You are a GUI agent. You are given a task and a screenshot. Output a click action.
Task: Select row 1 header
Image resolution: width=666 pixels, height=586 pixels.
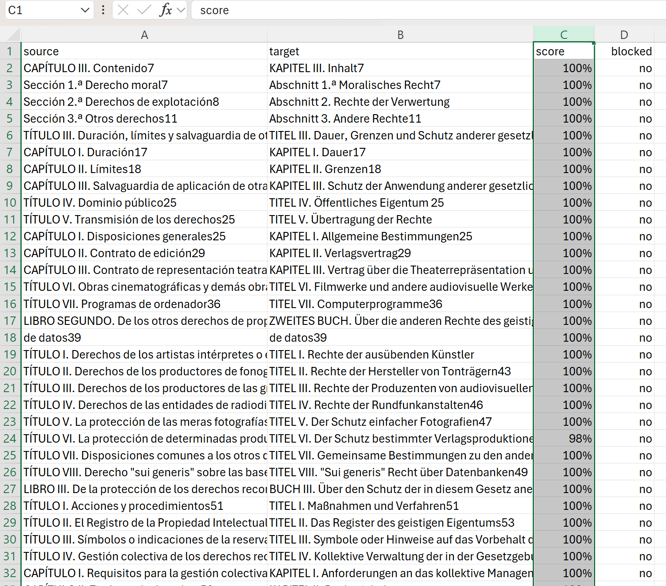click(x=10, y=51)
